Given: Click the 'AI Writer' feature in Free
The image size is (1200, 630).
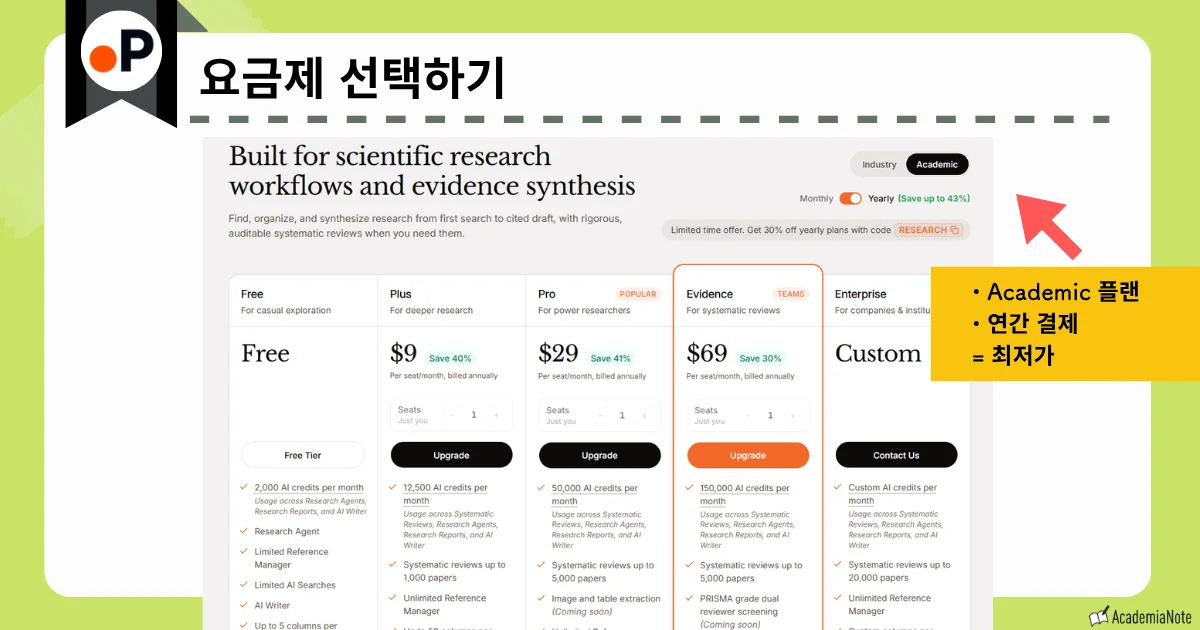Looking at the screenshot, I should (x=272, y=605).
